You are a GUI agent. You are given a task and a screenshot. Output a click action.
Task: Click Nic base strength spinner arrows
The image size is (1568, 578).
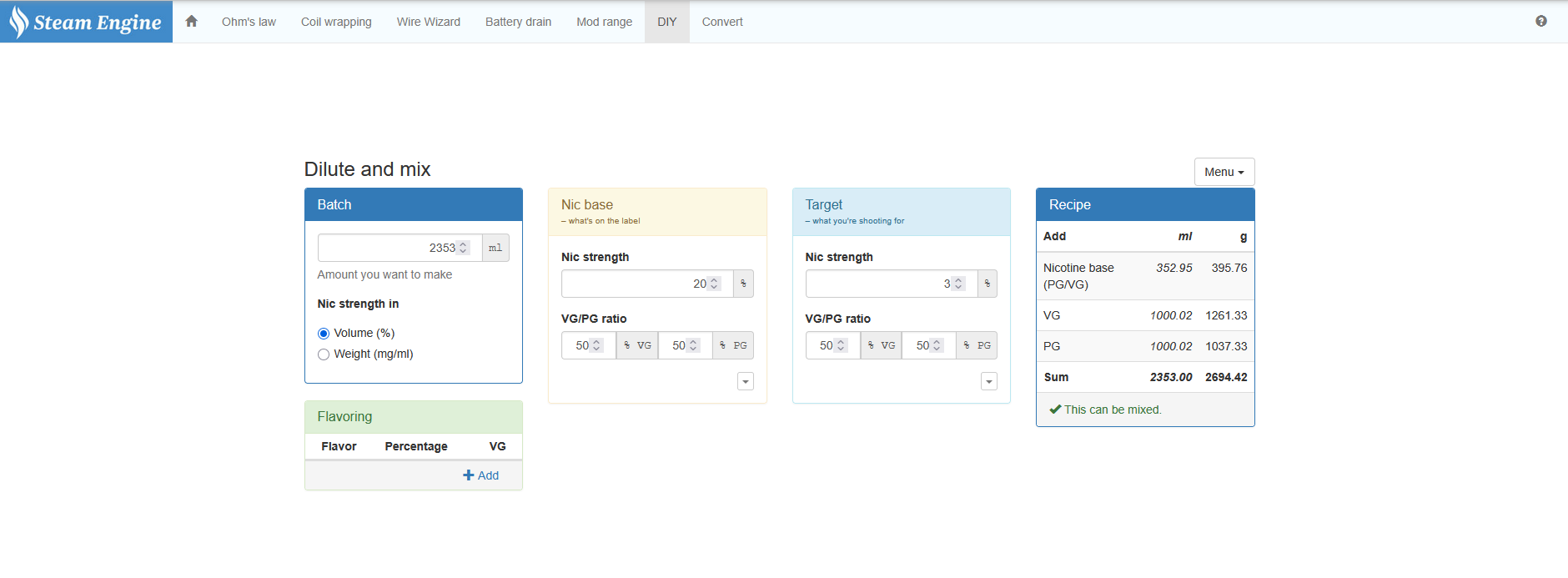click(714, 284)
